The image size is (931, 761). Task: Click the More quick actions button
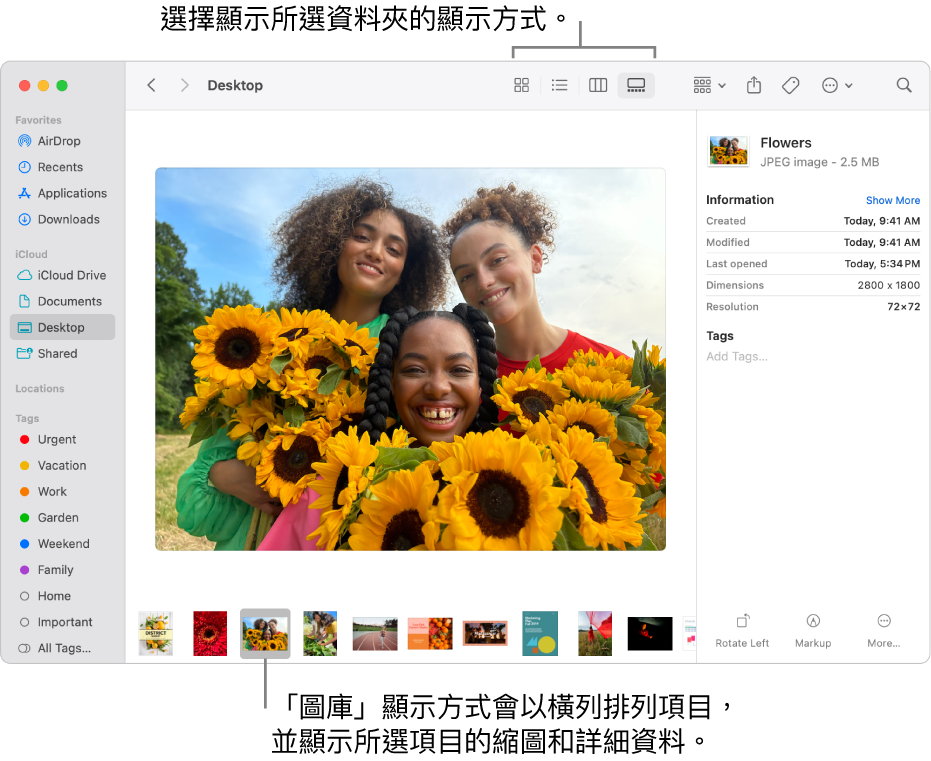(x=884, y=631)
